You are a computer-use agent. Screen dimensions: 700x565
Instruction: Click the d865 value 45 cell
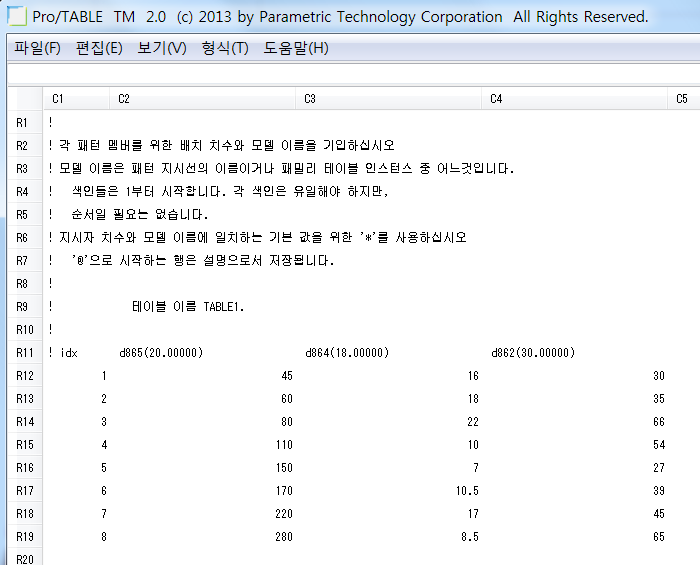tap(287, 376)
